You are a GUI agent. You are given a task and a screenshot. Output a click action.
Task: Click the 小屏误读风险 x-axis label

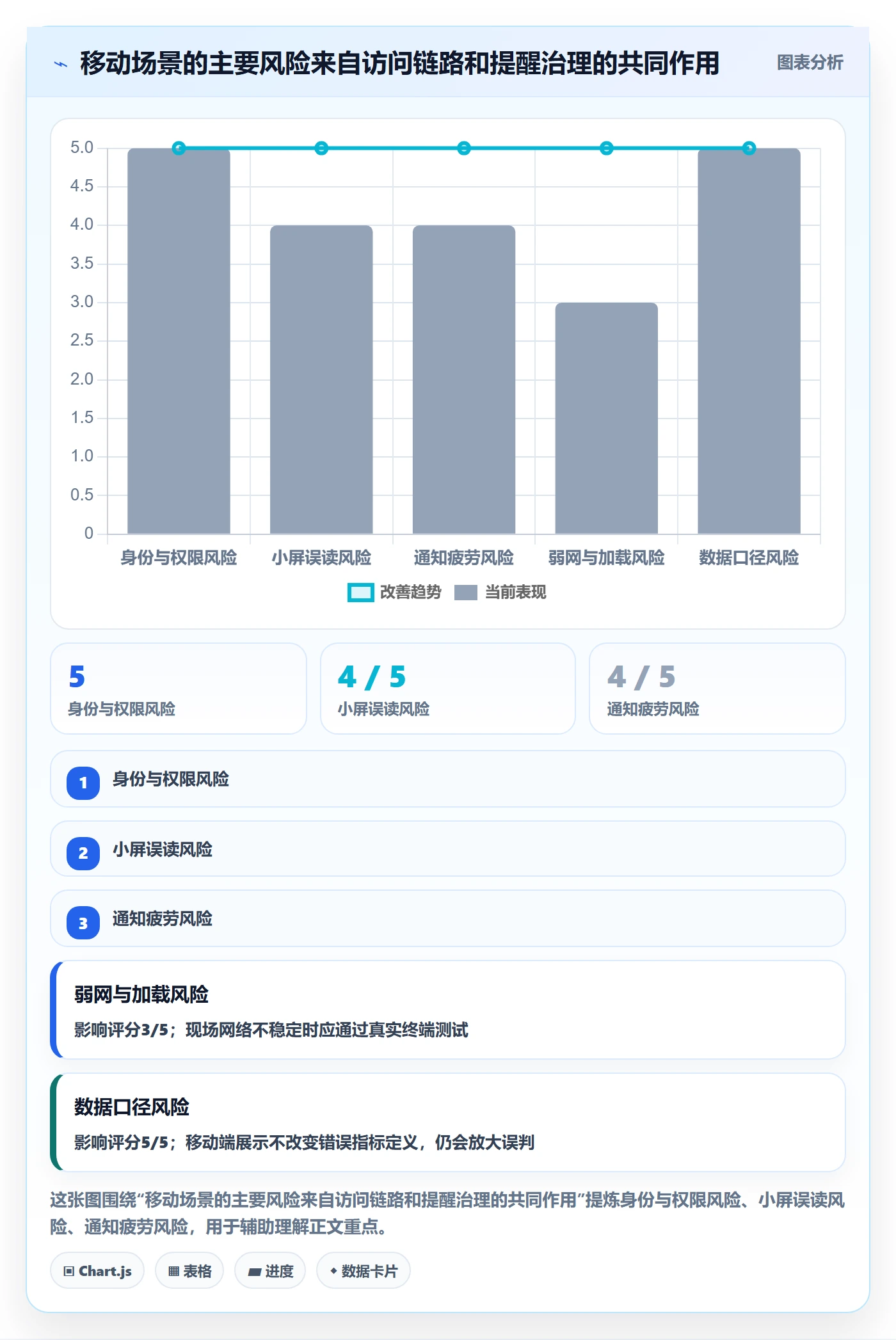(x=321, y=558)
